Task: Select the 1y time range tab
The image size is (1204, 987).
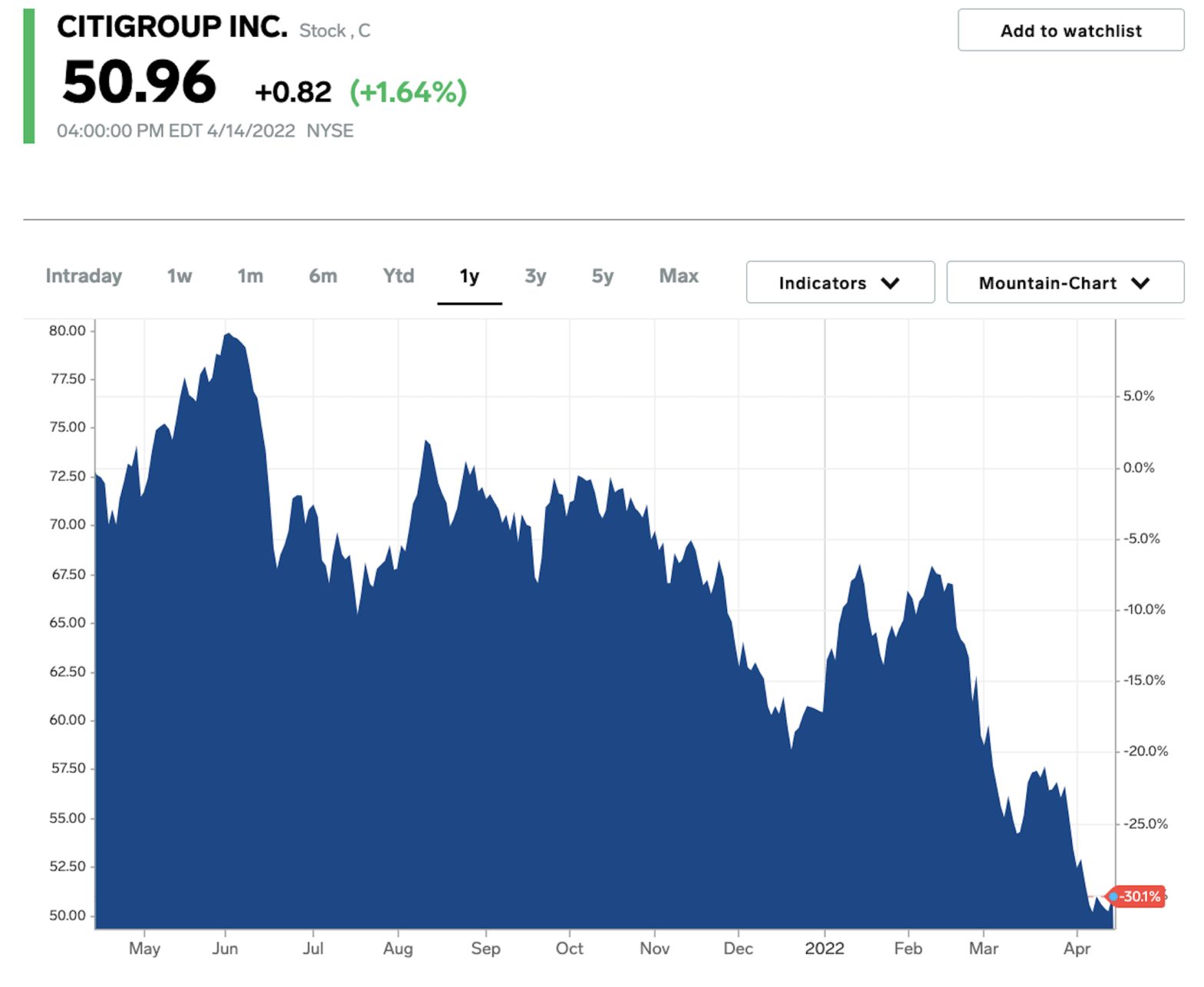Action: click(x=469, y=276)
